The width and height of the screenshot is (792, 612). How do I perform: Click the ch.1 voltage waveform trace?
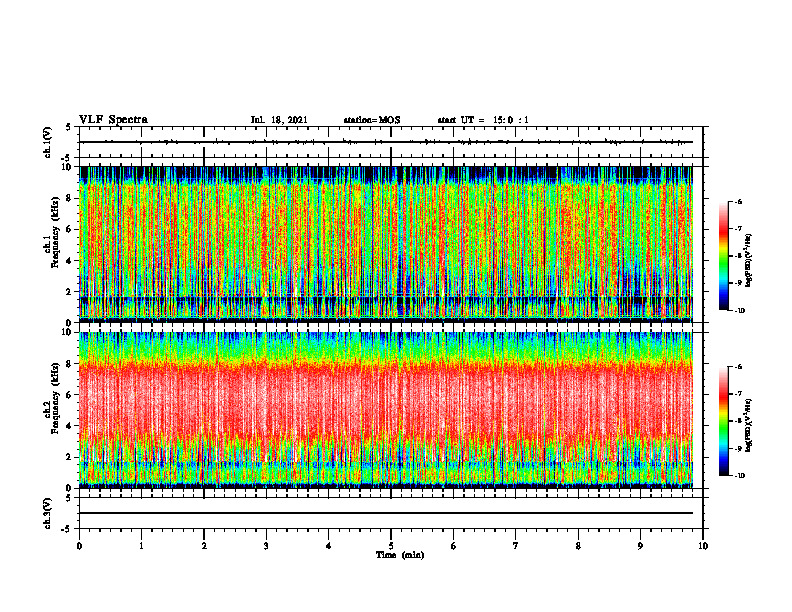pyautogui.click(x=386, y=142)
